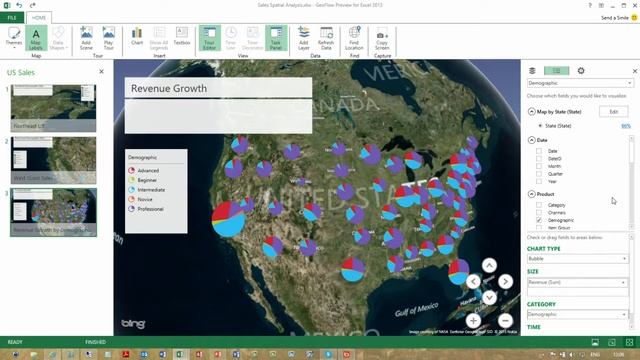This screenshot has height=360, width=640.
Task: Select the Northeast US scene thumbnail
Action: (x=53, y=108)
